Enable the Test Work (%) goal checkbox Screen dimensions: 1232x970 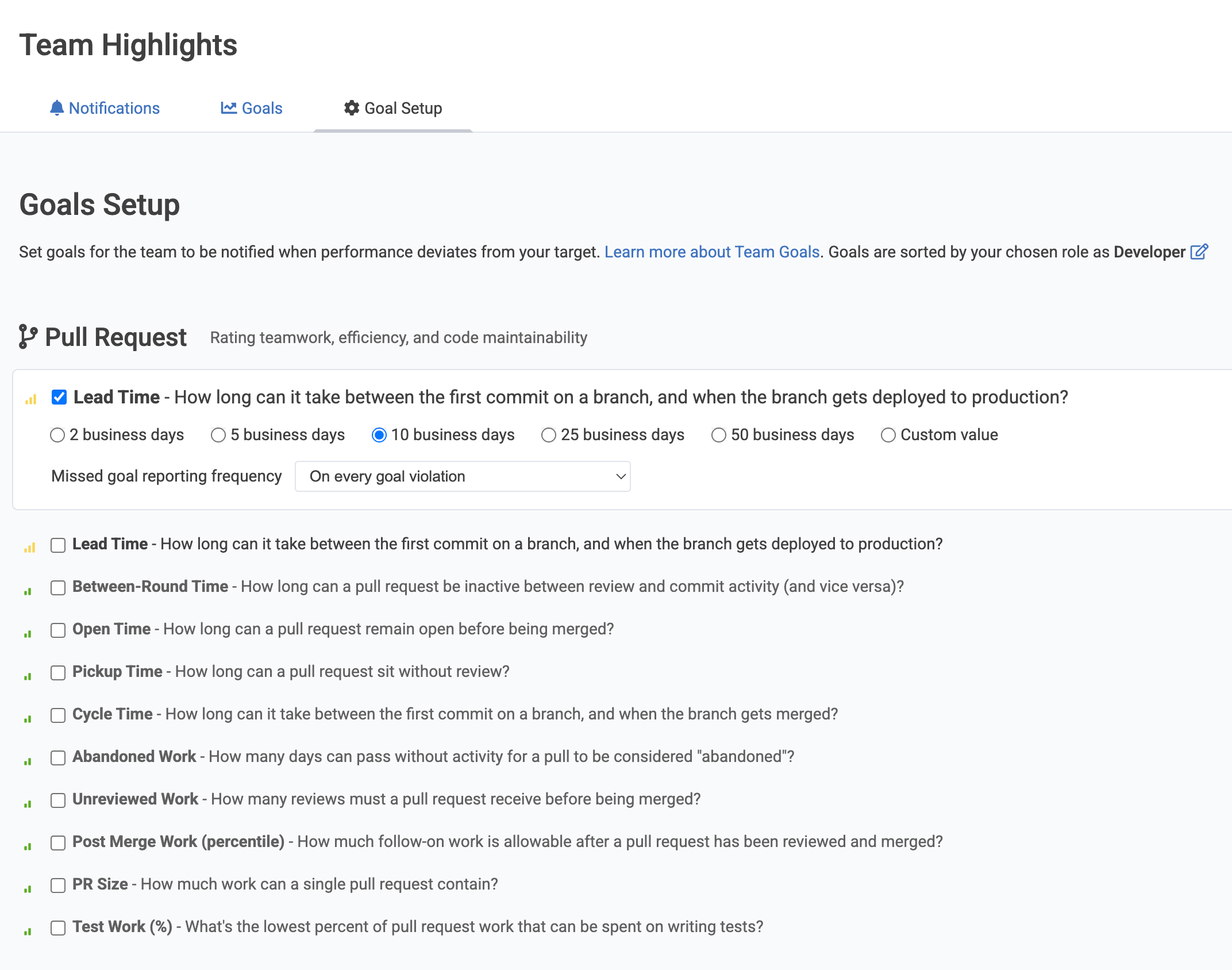(x=58, y=927)
